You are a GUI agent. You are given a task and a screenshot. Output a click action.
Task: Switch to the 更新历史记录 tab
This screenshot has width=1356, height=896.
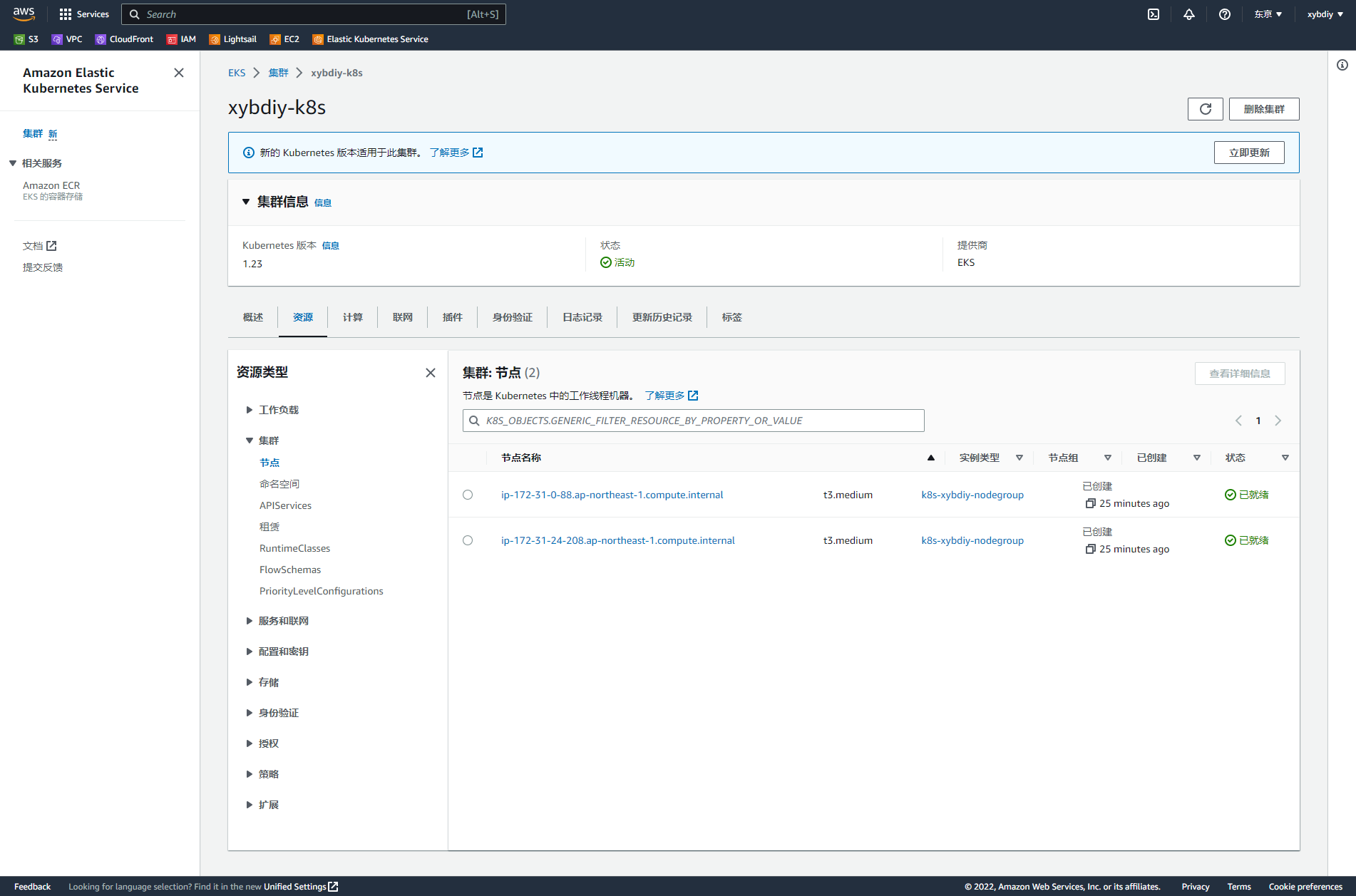tap(662, 317)
